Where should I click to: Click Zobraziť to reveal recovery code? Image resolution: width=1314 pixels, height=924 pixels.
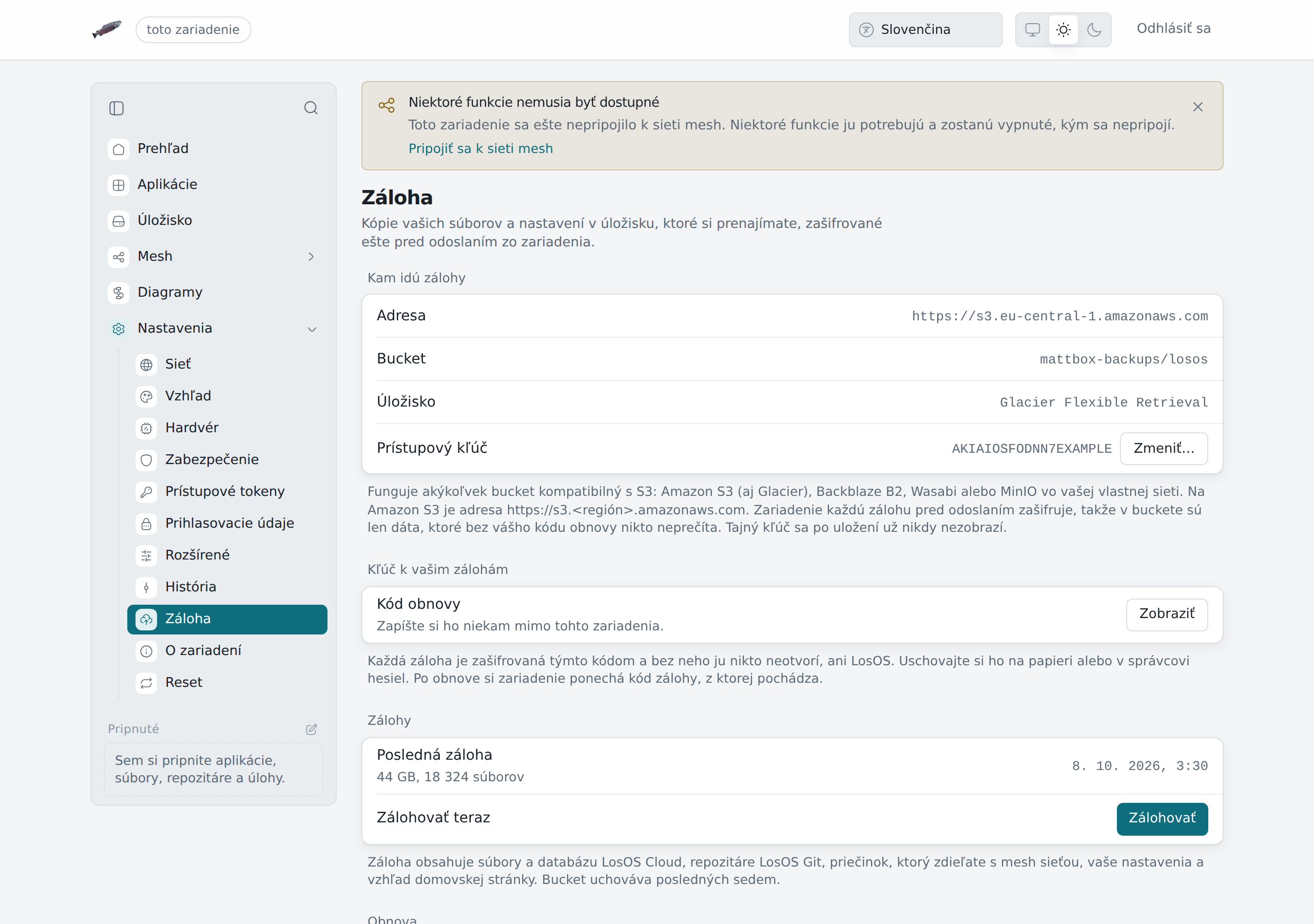coord(1167,614)
